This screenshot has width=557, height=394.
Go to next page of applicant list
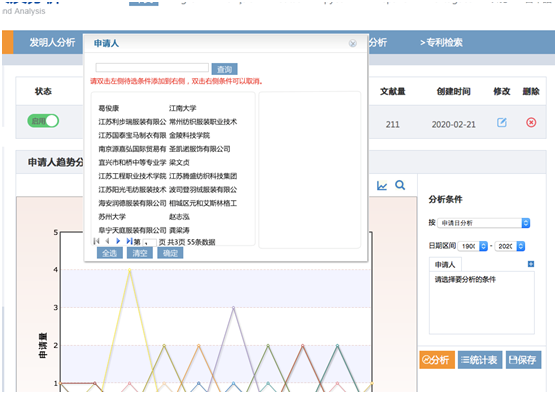pos(118,241)
